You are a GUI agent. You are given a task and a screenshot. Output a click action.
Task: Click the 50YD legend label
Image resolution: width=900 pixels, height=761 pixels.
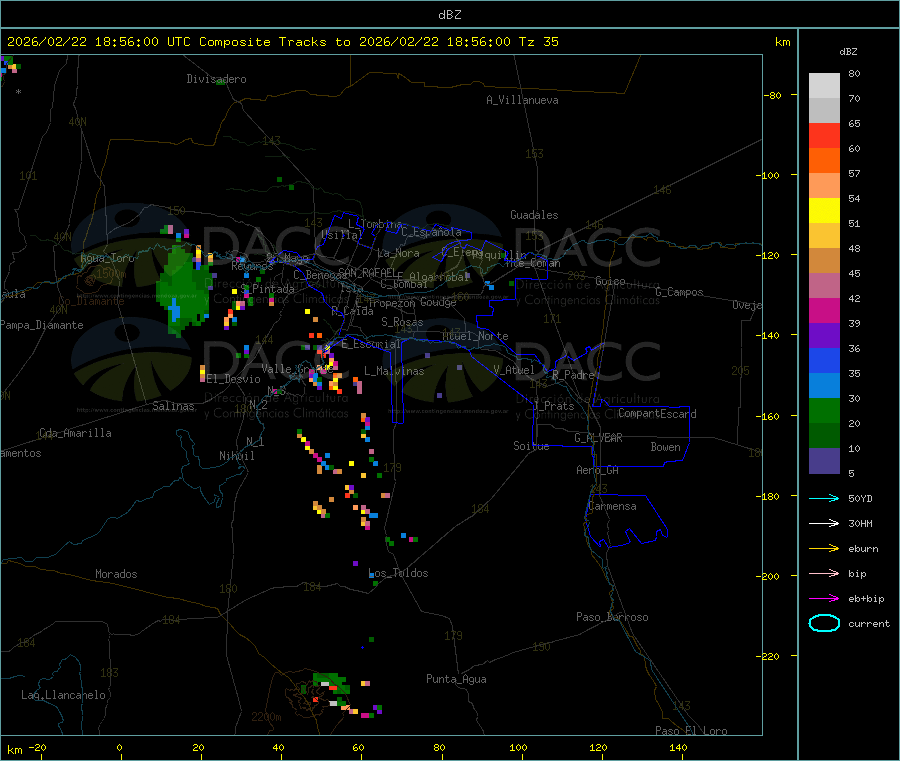click(860, 498)
